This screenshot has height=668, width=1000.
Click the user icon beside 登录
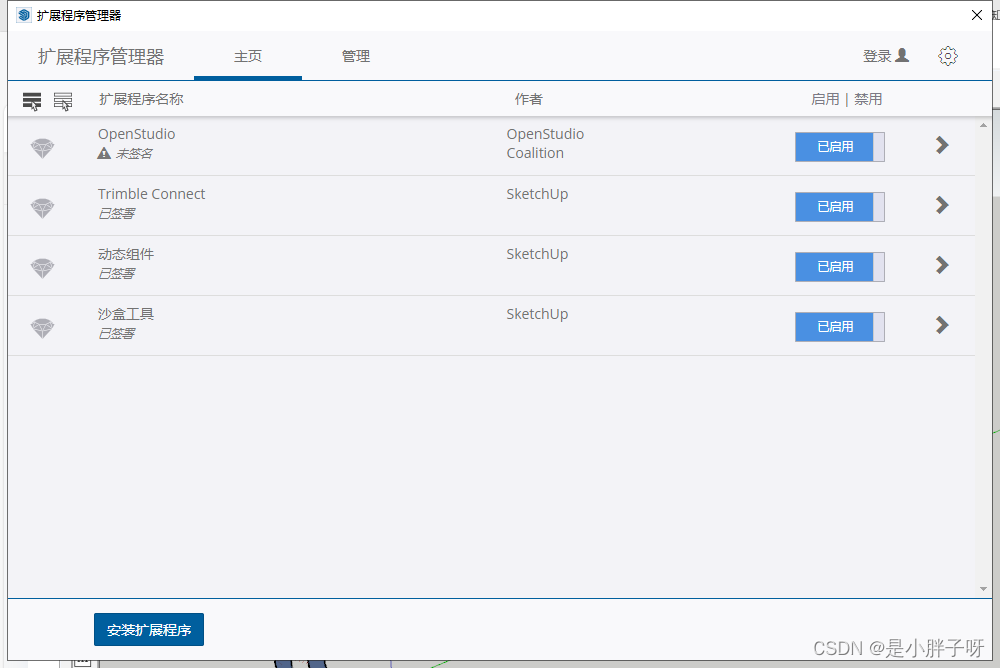(x=902, y=56)
